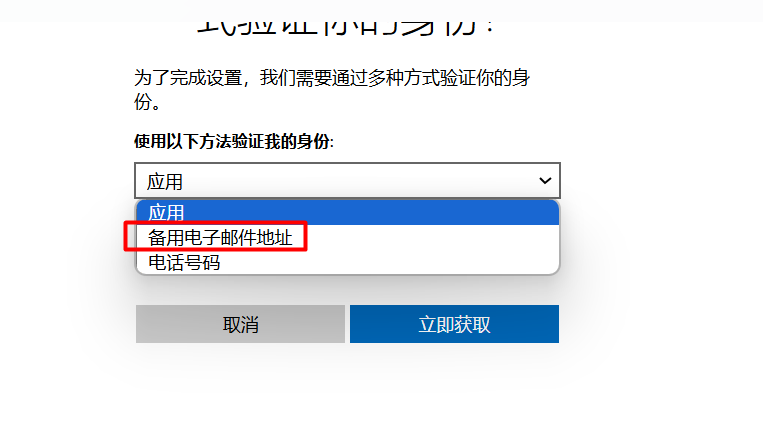Click the partially visible page heading
Screen dimensions: 763x437
(345, 28)
